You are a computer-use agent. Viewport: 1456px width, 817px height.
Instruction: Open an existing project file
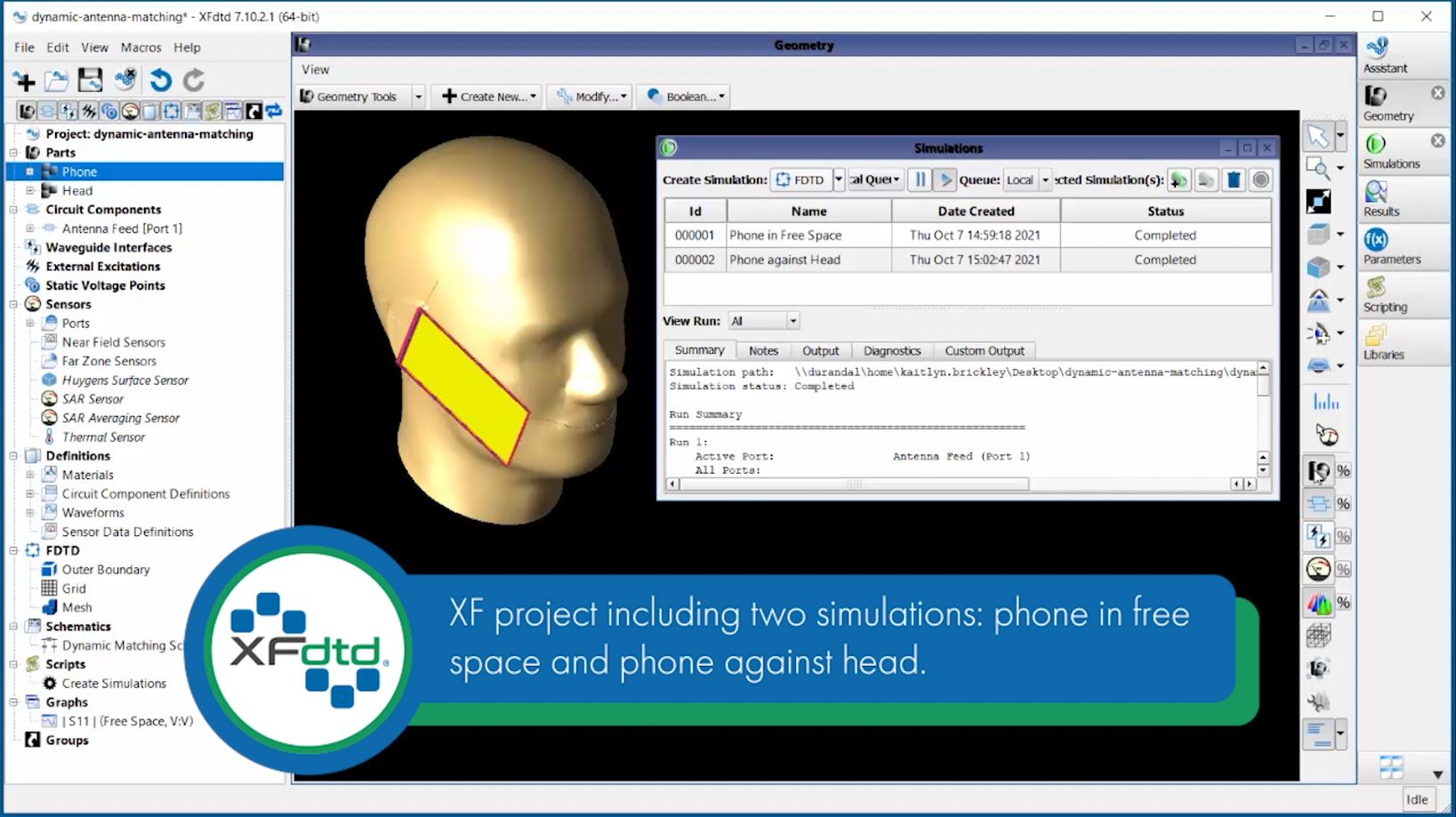56,80
